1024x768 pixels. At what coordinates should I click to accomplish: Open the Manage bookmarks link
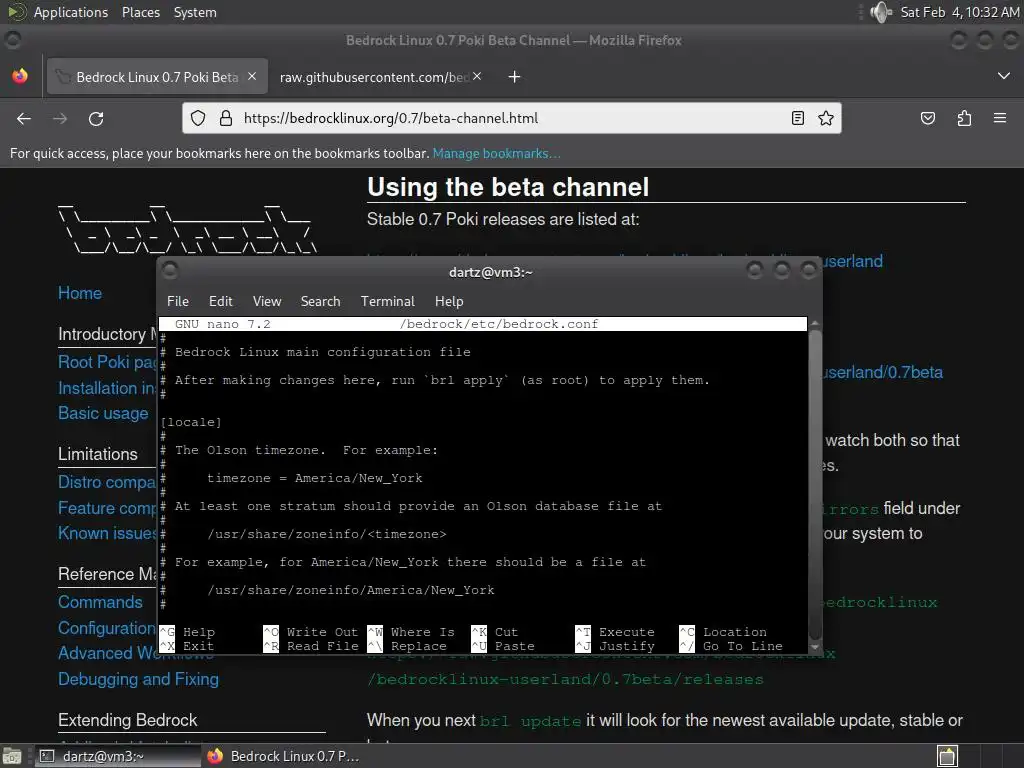[x=496, y=153]
